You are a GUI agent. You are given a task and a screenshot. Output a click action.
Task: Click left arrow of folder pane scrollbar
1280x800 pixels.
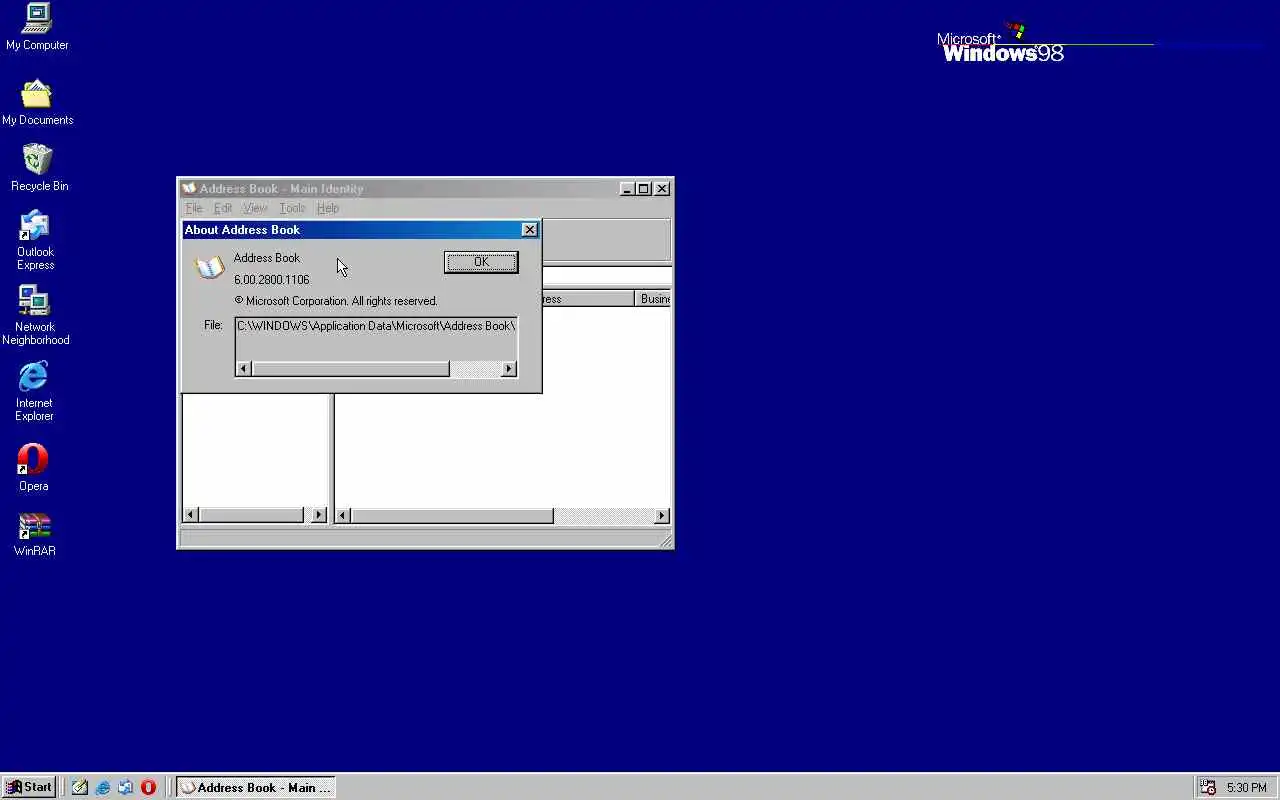point(190,516)
